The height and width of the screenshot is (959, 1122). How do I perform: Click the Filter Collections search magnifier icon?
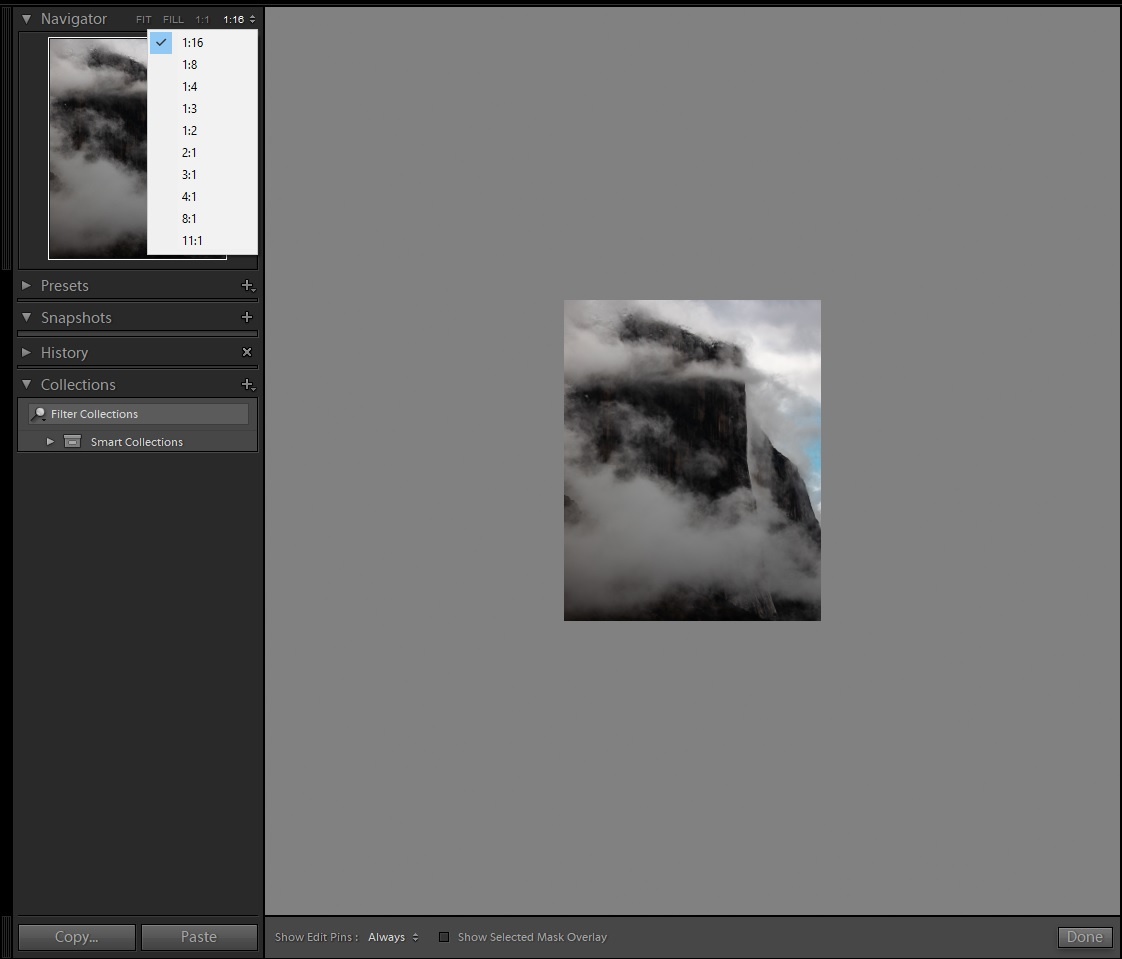(x=39, y=414)
